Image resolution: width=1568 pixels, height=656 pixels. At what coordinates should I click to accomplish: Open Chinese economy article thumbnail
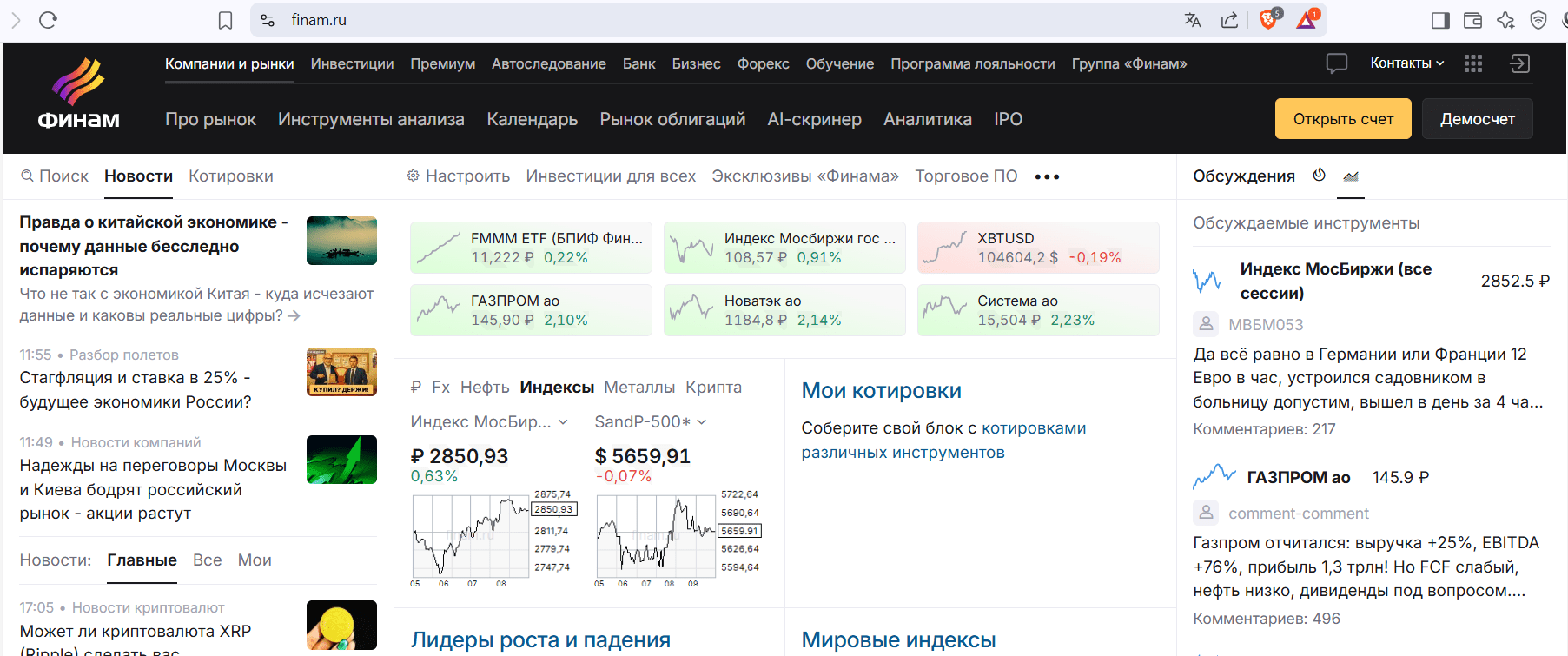click(341, 241)
